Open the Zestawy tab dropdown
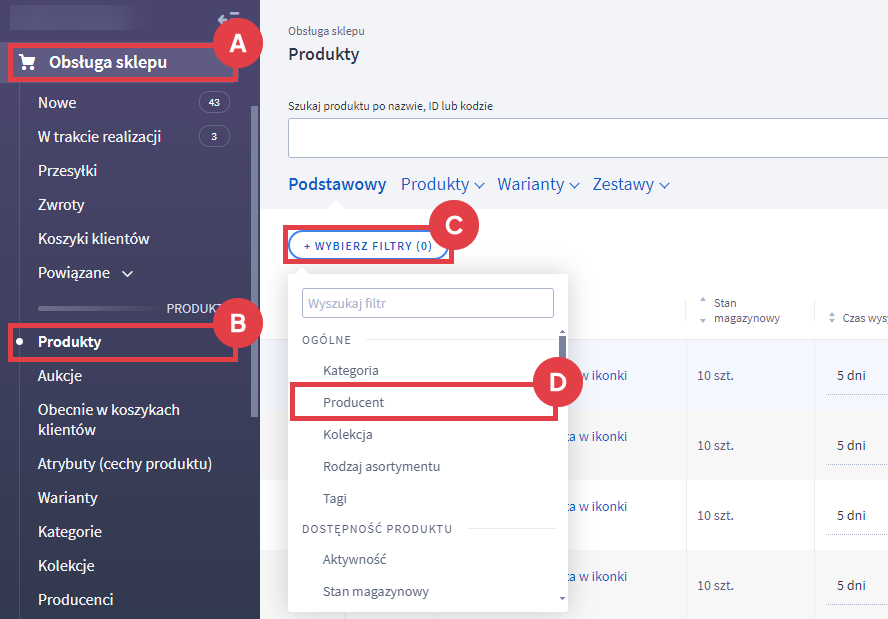 [630, 184]
